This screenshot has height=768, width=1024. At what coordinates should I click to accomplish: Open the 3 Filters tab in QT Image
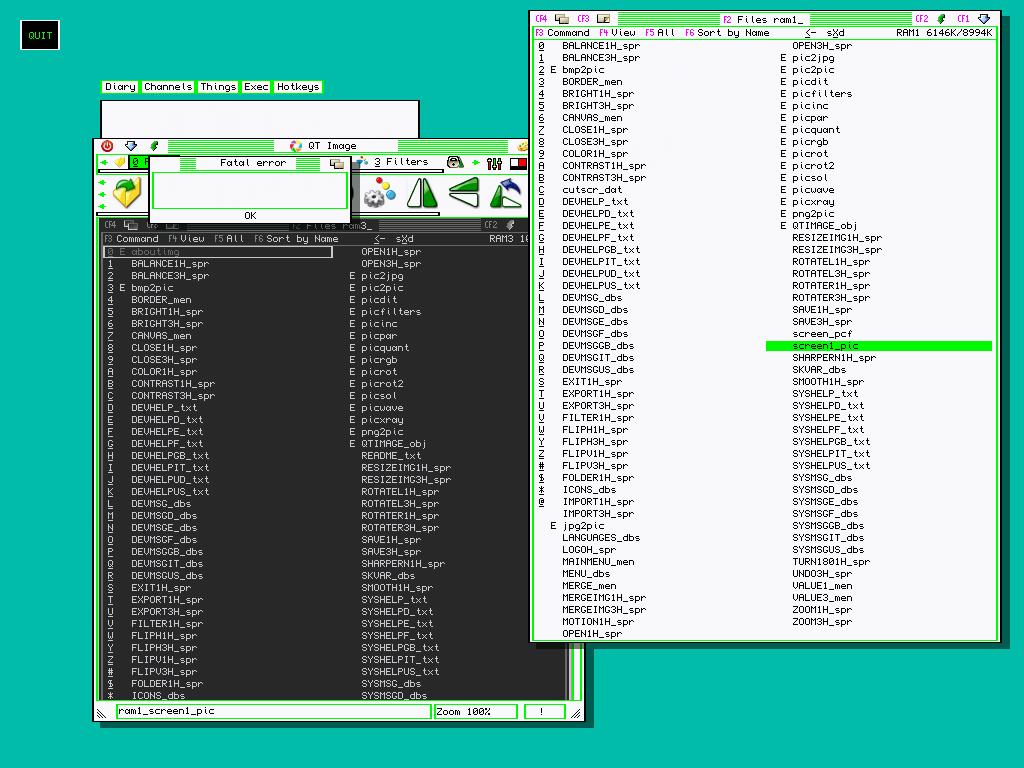(x=401, y=162)
